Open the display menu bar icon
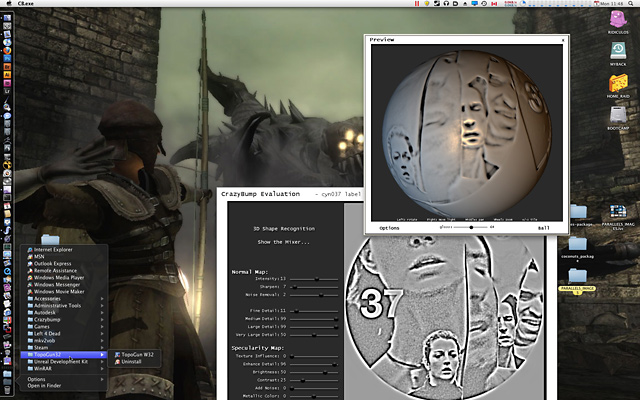640x400 pixels. point(474,3)
